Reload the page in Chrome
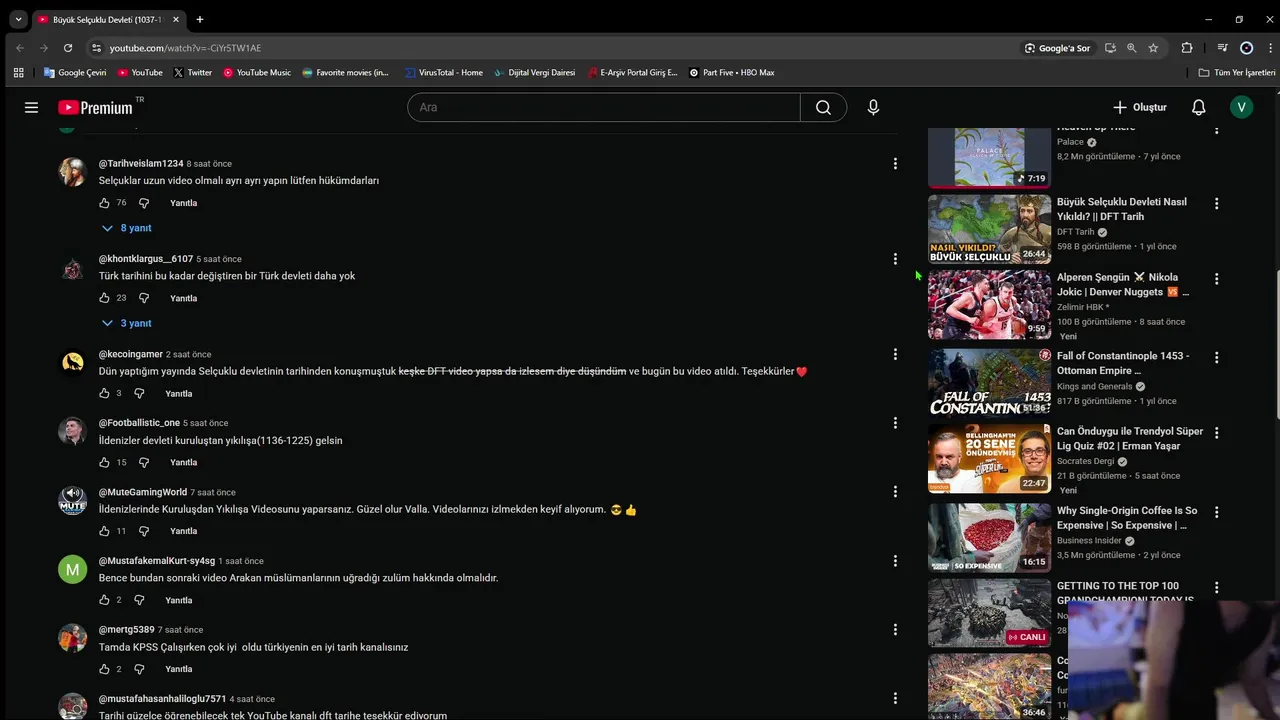 [68, 48]
